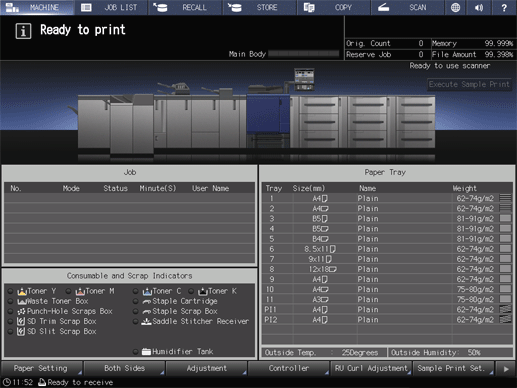The image size is (517, 388).
Task: Select tray 8 row with 12x18 paper
Action: [387, 269]
